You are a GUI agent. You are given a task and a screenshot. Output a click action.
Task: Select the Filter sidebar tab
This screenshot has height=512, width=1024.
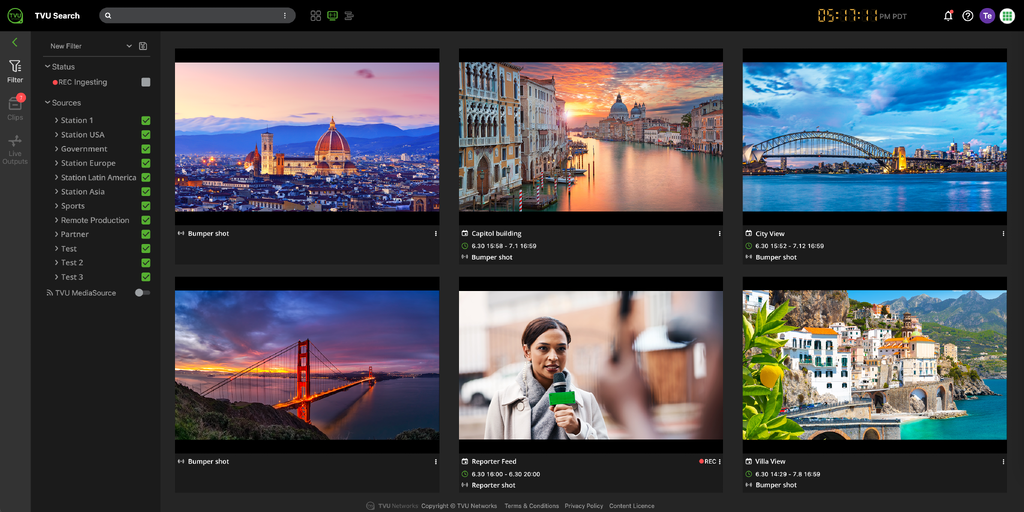(x=15, y=71)
